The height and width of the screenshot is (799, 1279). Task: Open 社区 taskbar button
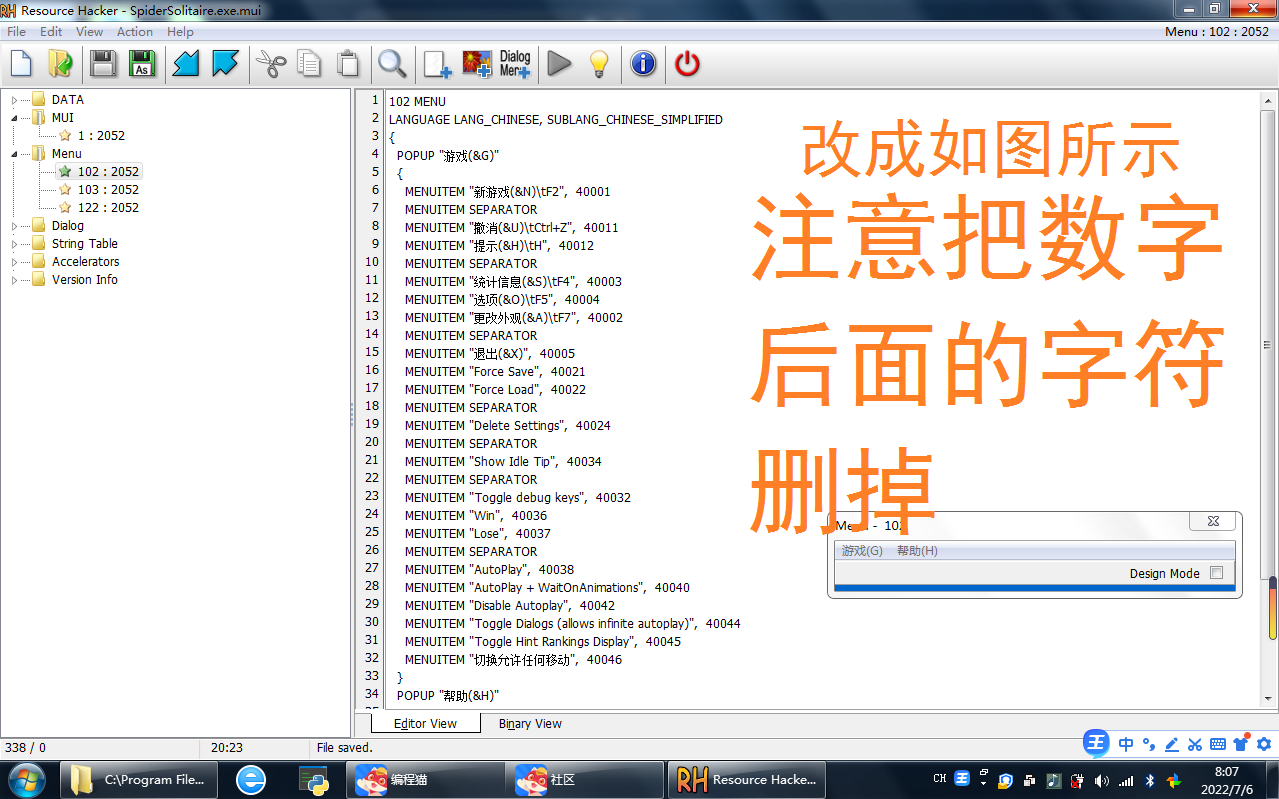[x=584, y=780]
